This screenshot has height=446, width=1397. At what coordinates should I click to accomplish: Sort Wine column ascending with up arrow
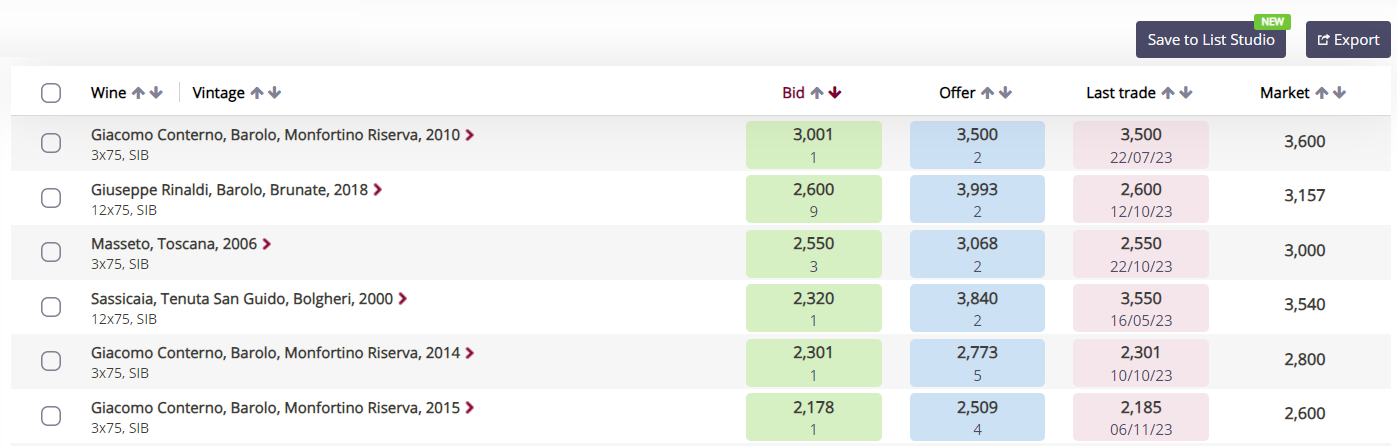click(x=138, y=93)
